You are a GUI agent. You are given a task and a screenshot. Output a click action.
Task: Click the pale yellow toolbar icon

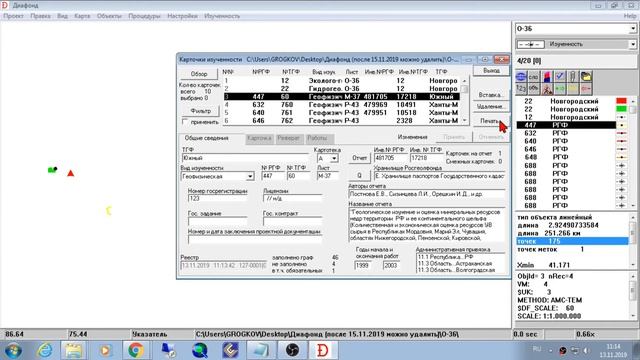point(573,88)
